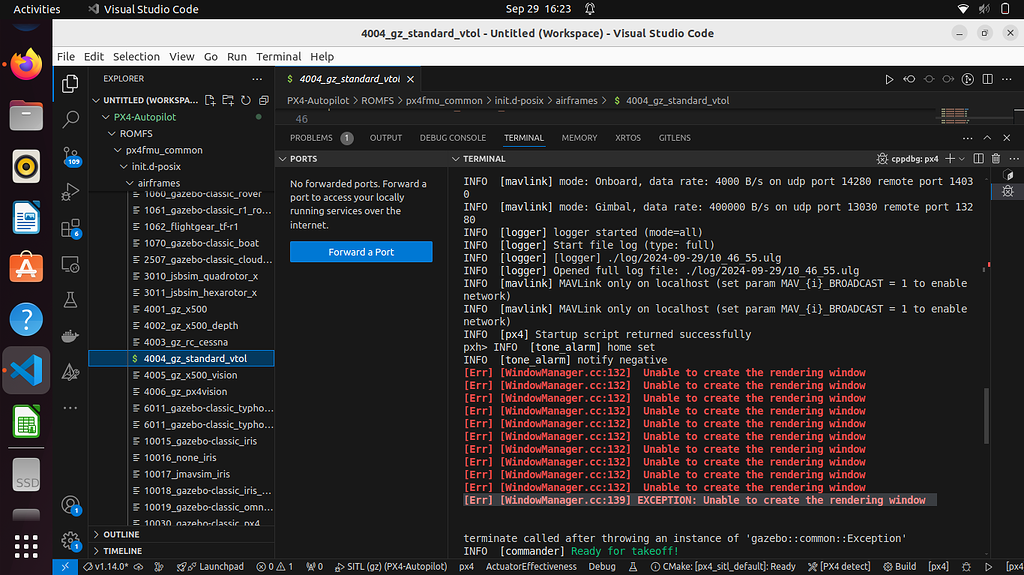Click the editor minimap preview
This screenshot has height=575, width=1024.
tap(954, 116)
